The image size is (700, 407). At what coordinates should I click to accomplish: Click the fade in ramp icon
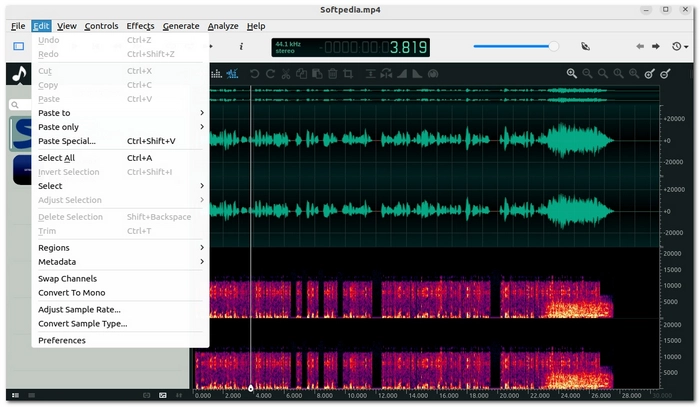coord(402,74)
